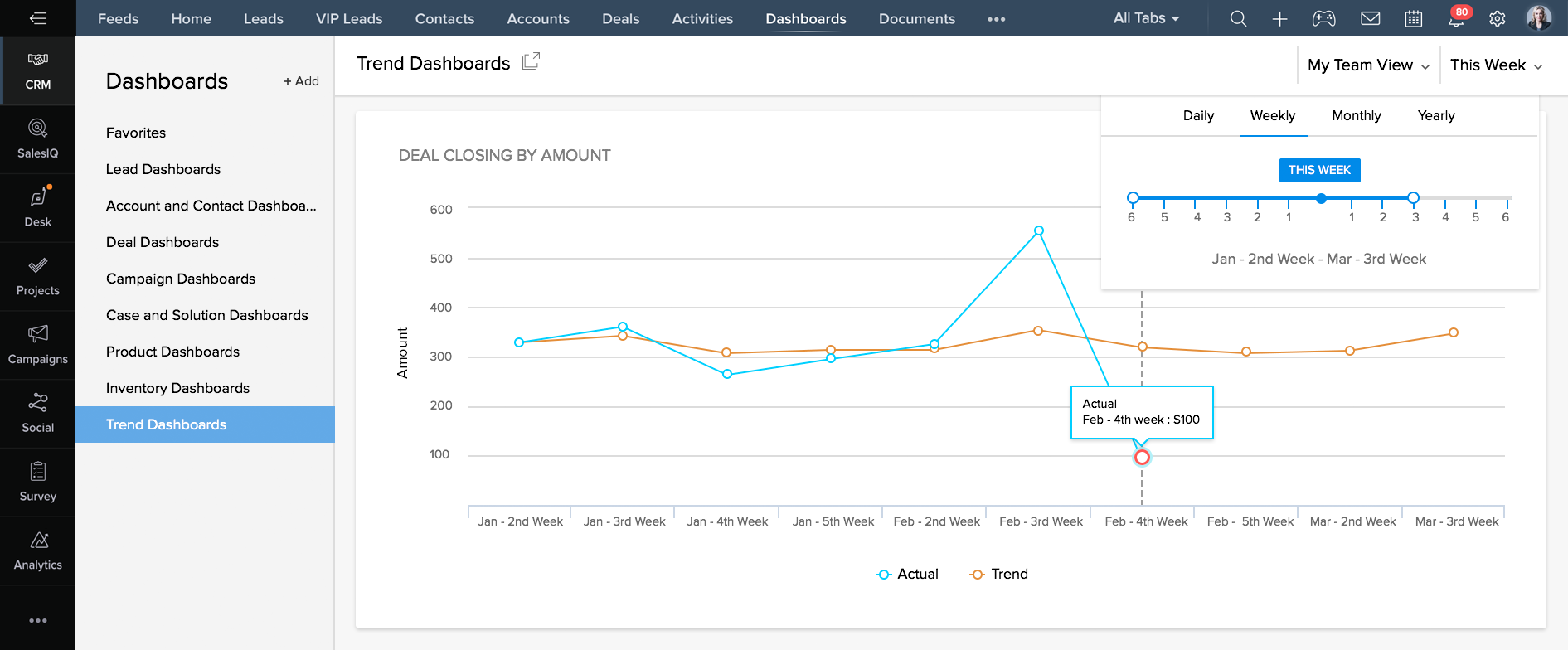Open Deal Dashboards in the list
The height and width of the screenshot is (650, 1568).
(x=163, y=242)
